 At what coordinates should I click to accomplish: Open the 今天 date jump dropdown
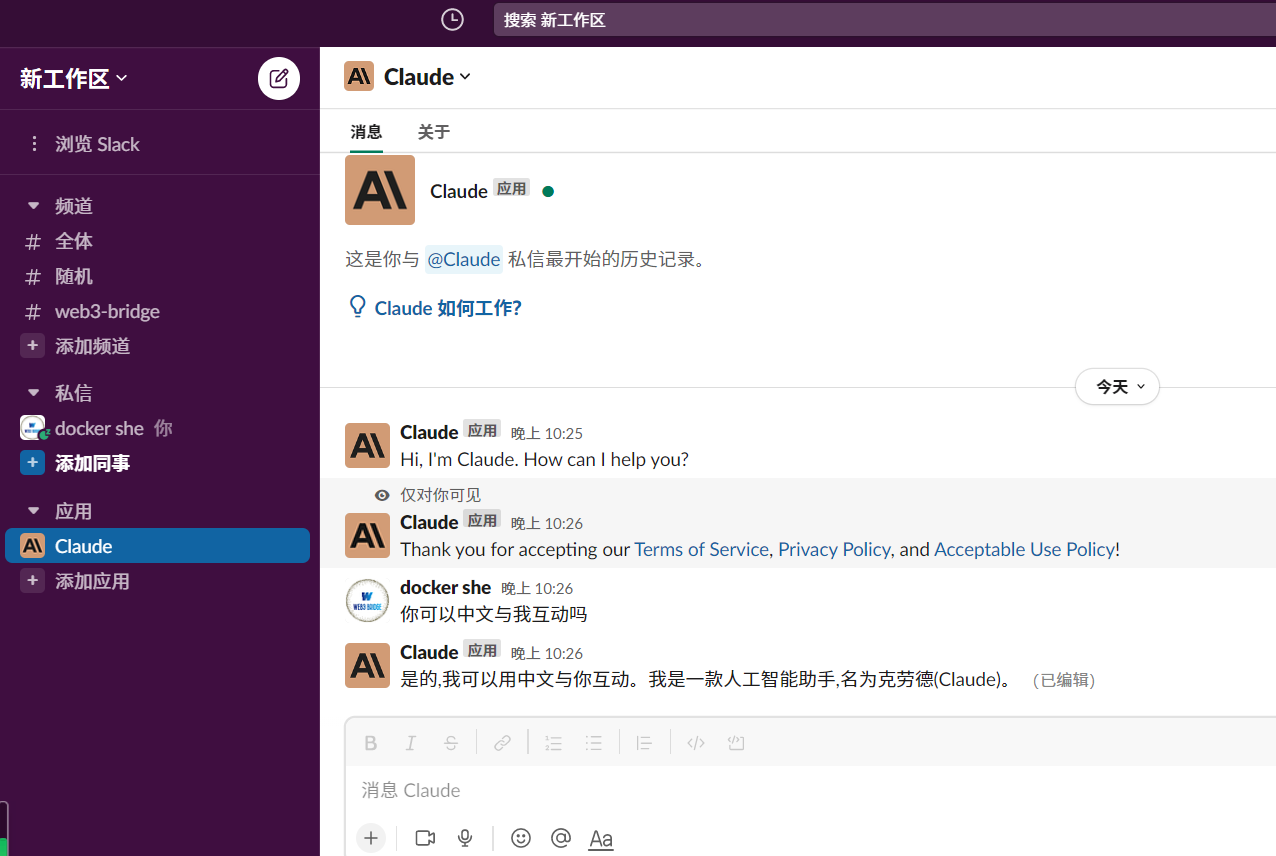[1117, 387]
